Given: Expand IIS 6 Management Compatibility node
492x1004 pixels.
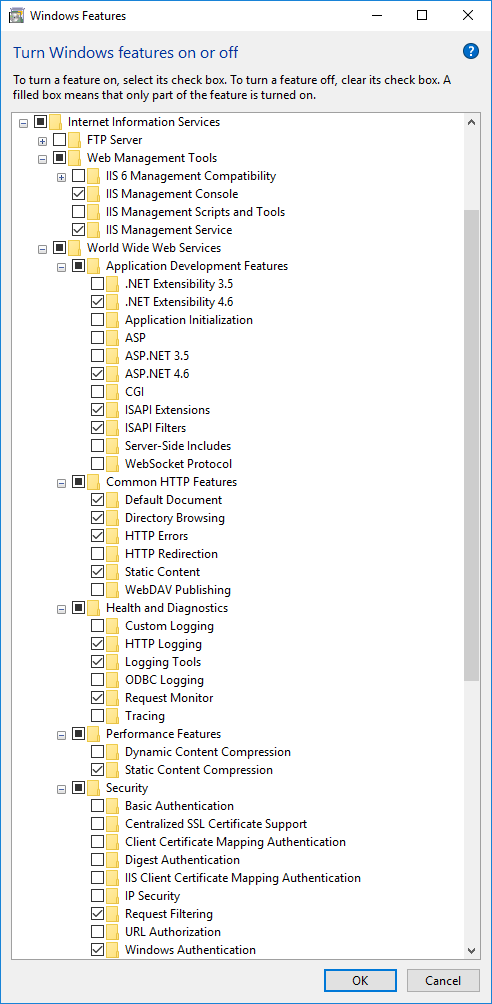Looking at the screenshot, I should pos(62,176).
